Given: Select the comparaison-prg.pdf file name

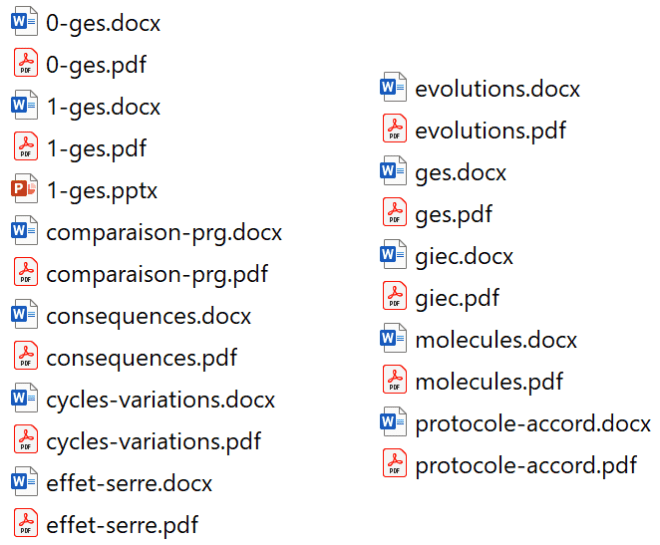Looking at the screenshot, I should click(157, 274).
